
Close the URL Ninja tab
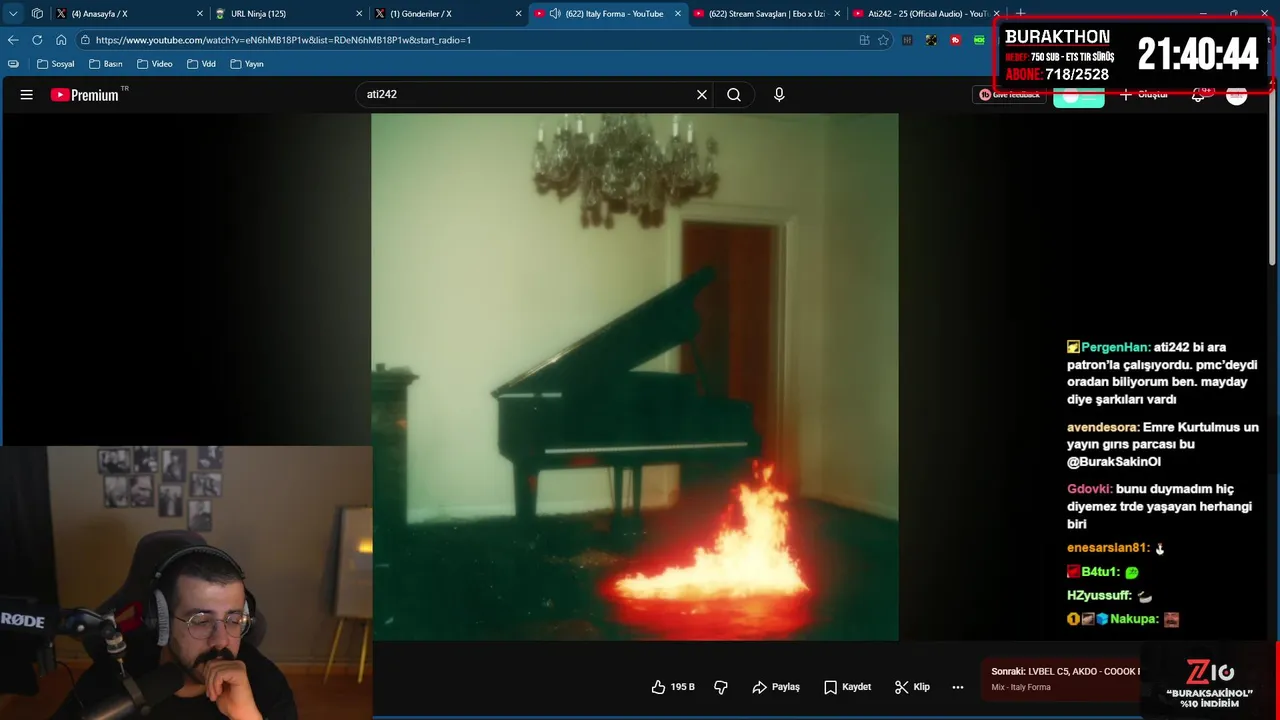[x=359, y=14]
